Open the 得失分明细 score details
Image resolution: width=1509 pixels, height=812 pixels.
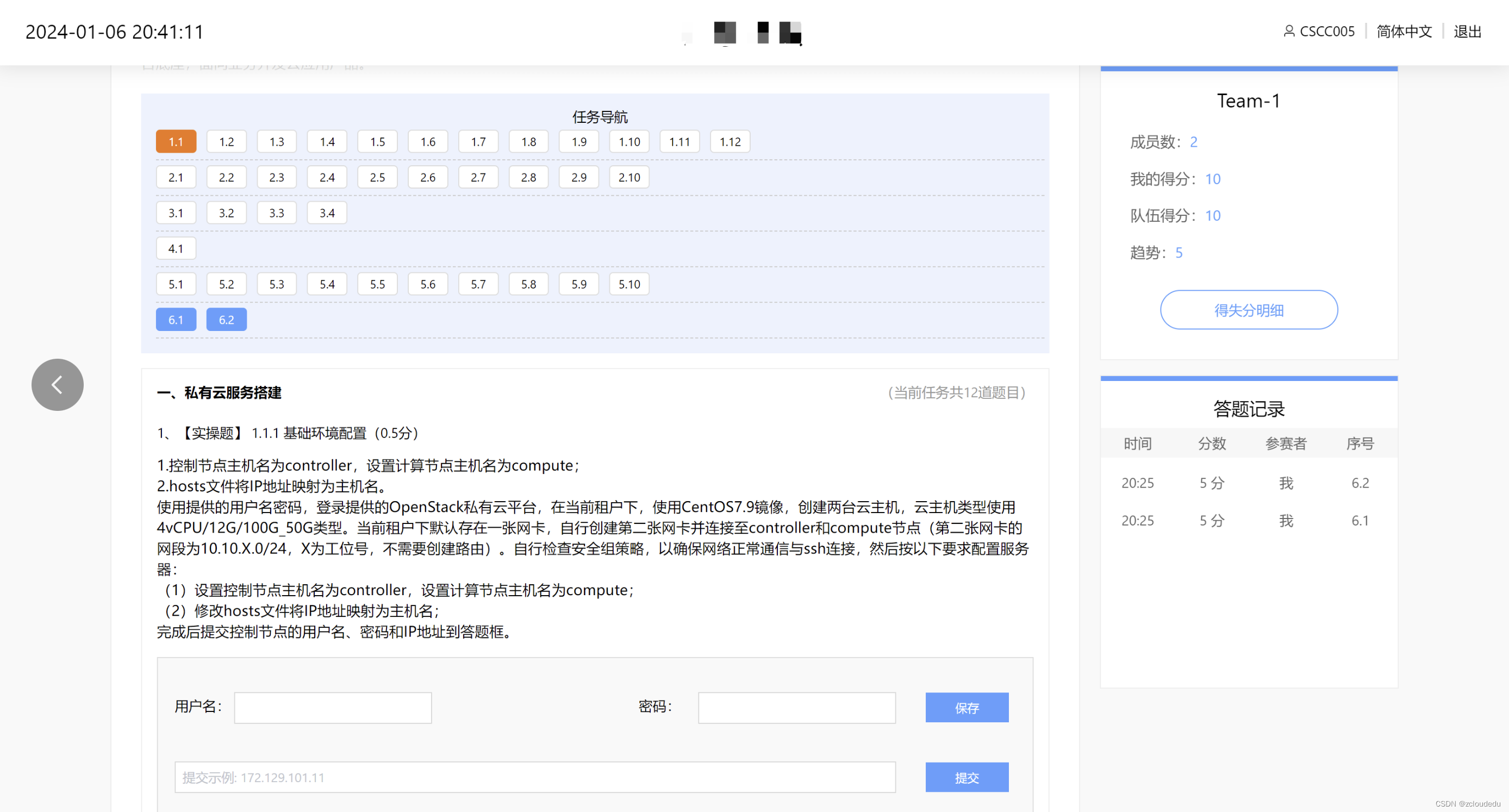point(1248,310)
